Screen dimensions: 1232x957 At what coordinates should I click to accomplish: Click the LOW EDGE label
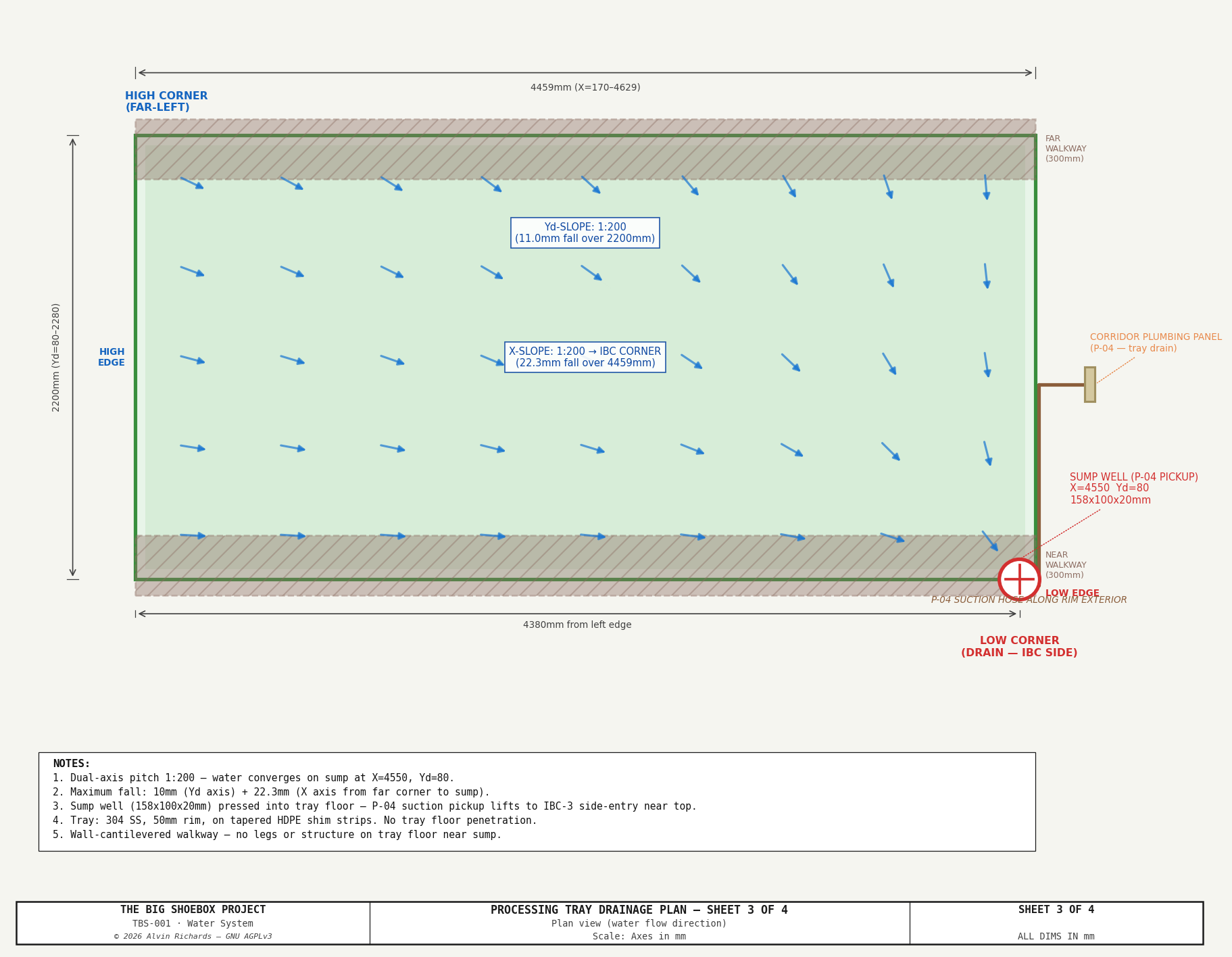1072,593
